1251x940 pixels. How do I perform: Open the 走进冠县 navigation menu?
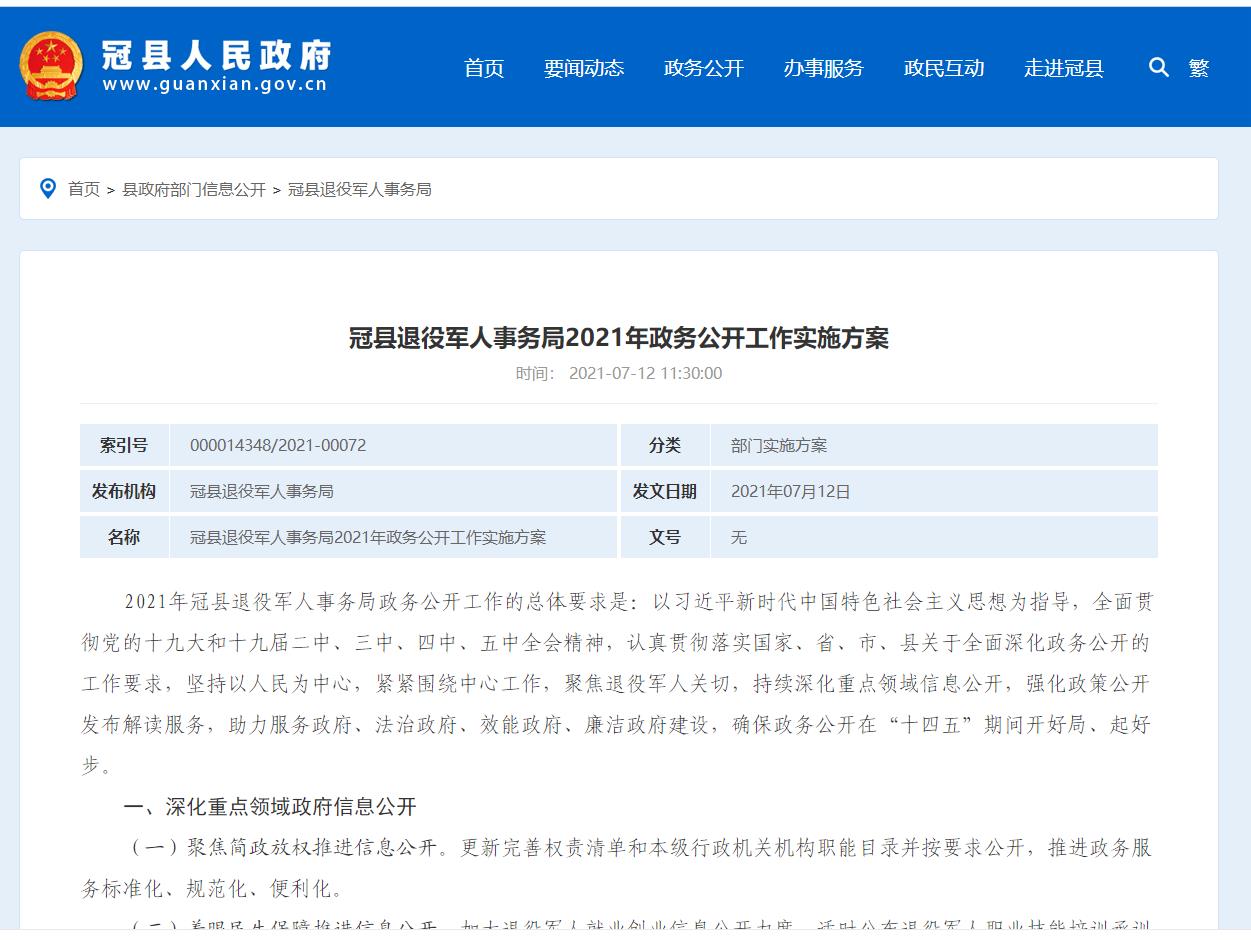[1064, 68]
